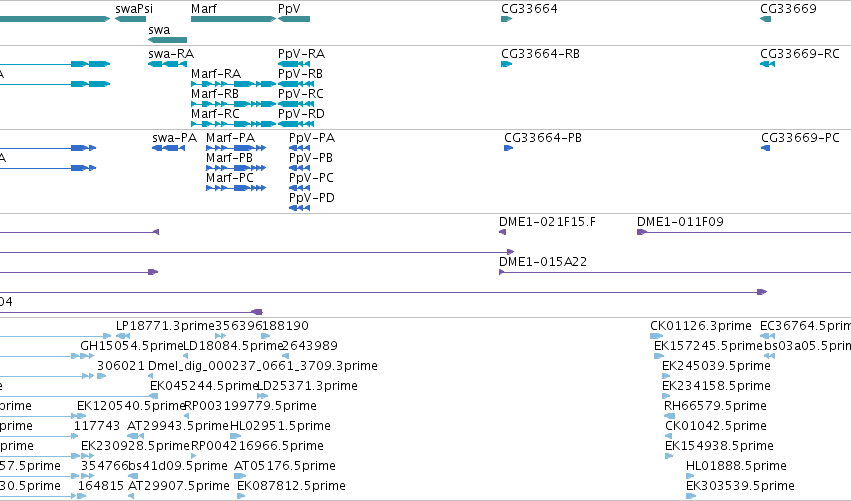851x501 pixels.
Task: Select BAC clone DME1-011F09
Action: click(680, 222)
